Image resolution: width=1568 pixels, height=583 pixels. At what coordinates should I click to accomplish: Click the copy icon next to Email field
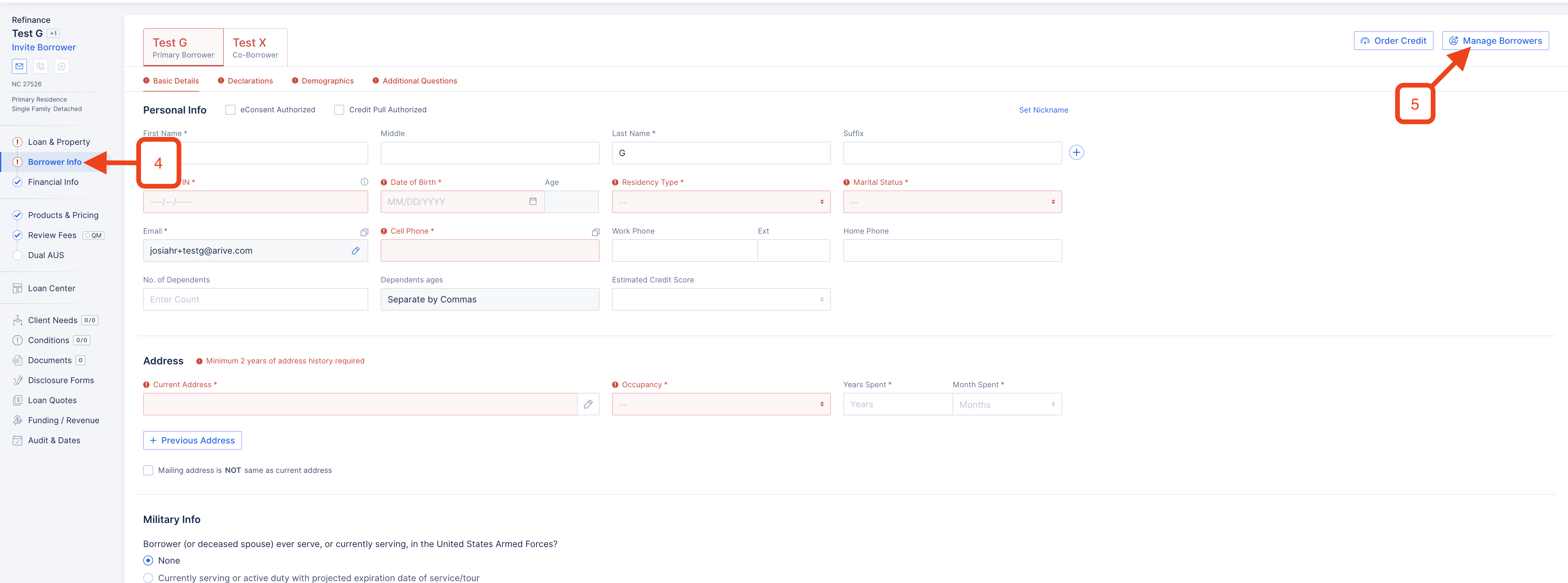point(364,232)
